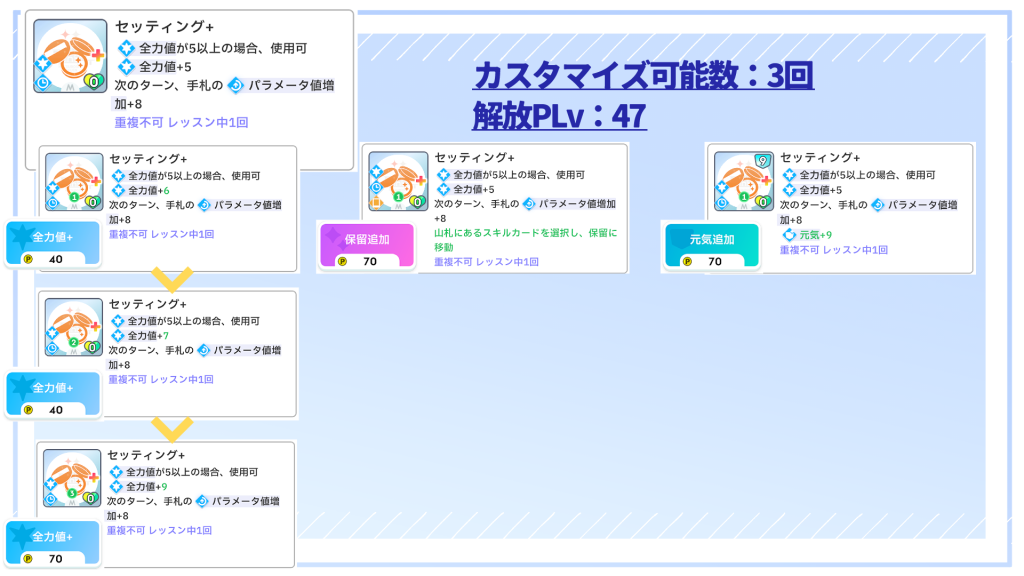
Task: Click the カスタマイズ可能数：3回 heading
Action: pos(643,76)
